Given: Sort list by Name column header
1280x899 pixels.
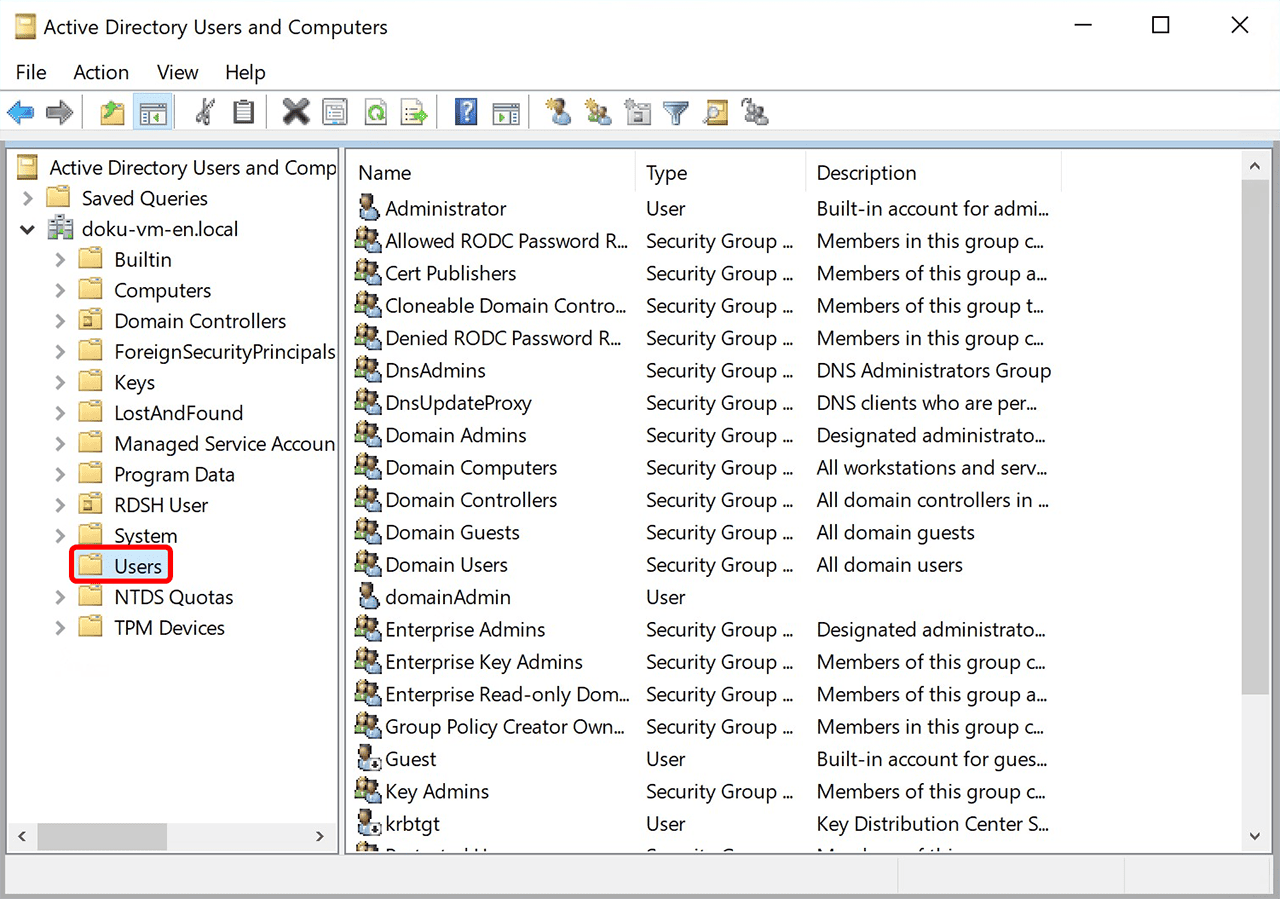Looking at the screenshot, I should point(385,173).
